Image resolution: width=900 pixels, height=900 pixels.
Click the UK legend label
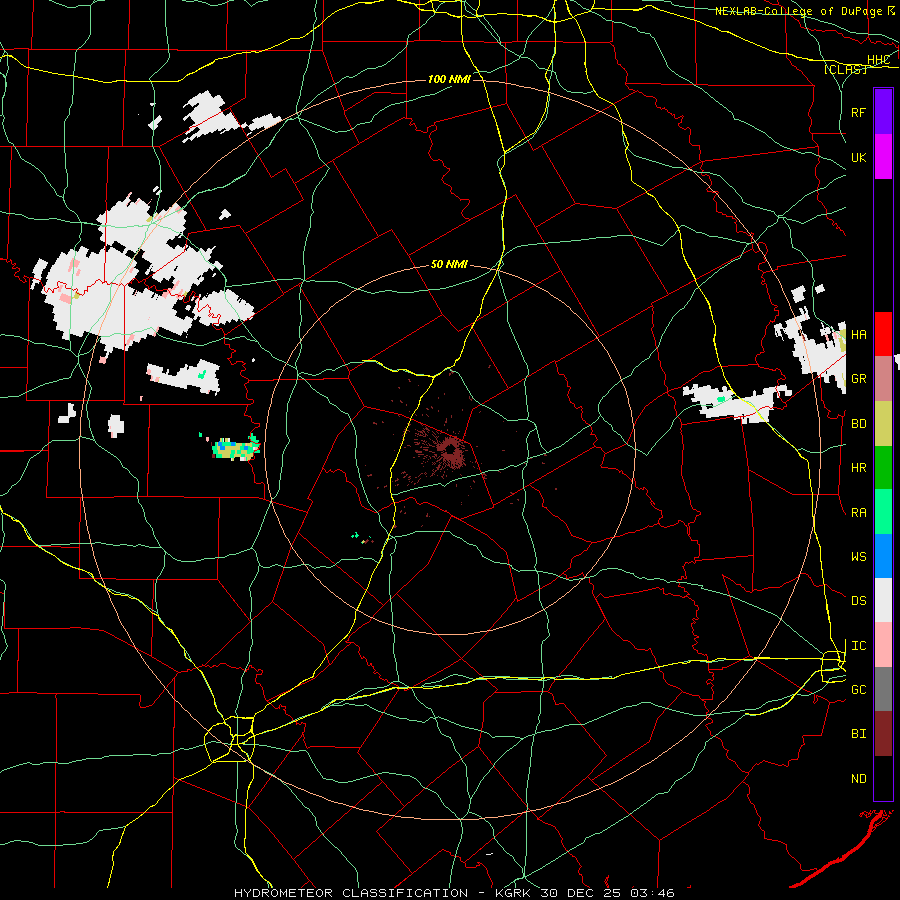pyautogui.click(x=858, y=157)
